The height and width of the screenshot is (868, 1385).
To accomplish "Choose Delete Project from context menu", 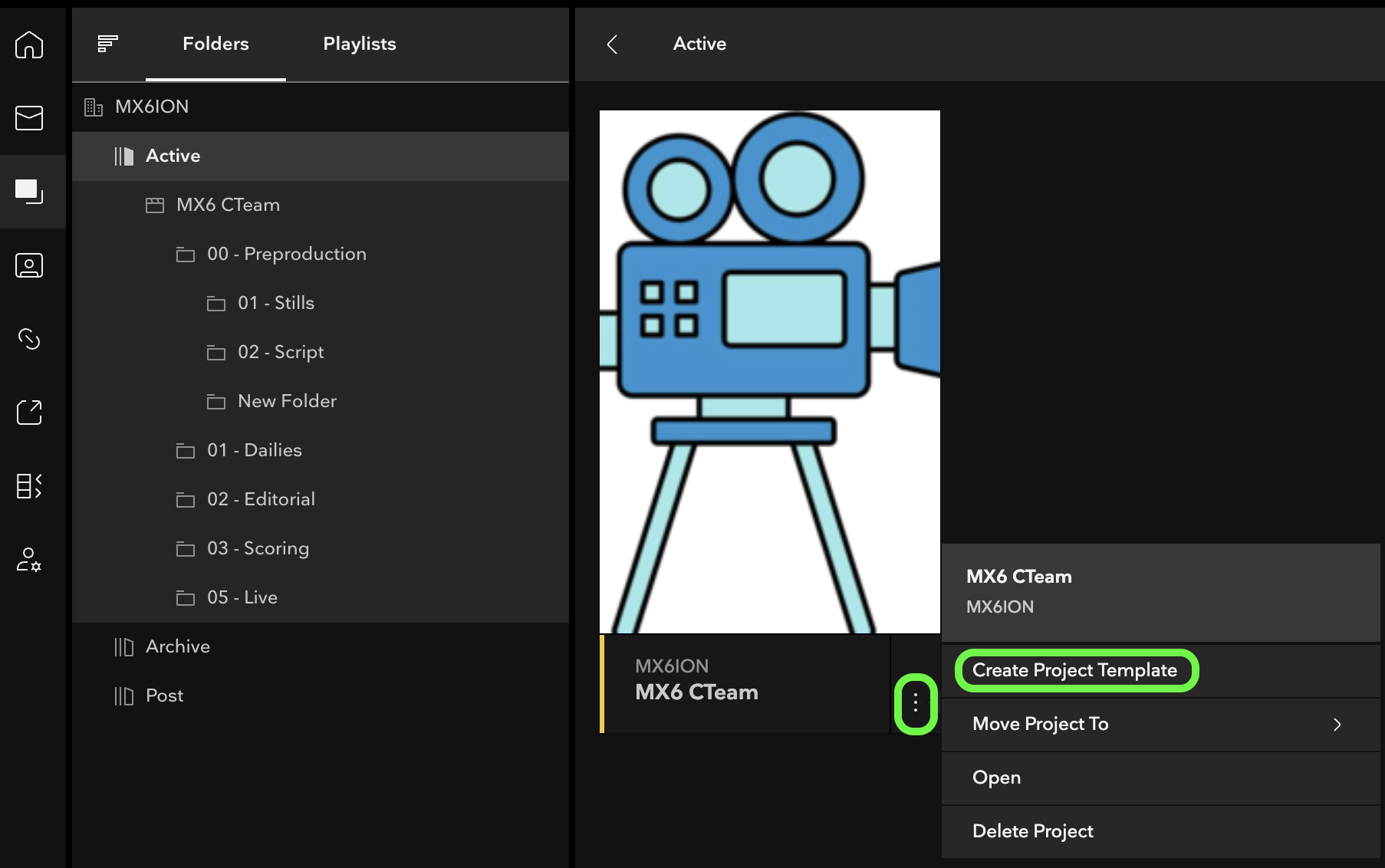I will (x=1032, y=831).
